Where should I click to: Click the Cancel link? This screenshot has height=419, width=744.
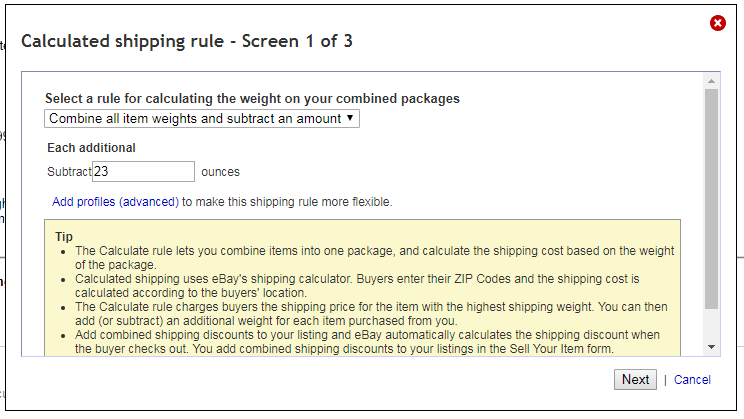coord(692,380)
